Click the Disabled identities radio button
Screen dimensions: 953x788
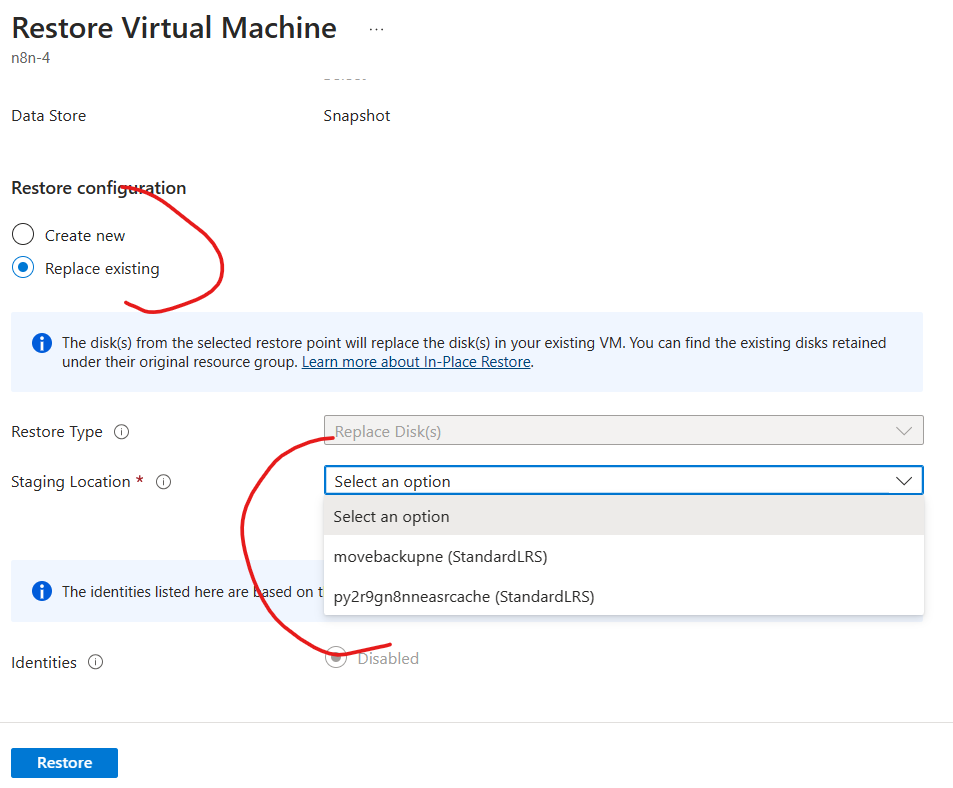click(336, 658)
